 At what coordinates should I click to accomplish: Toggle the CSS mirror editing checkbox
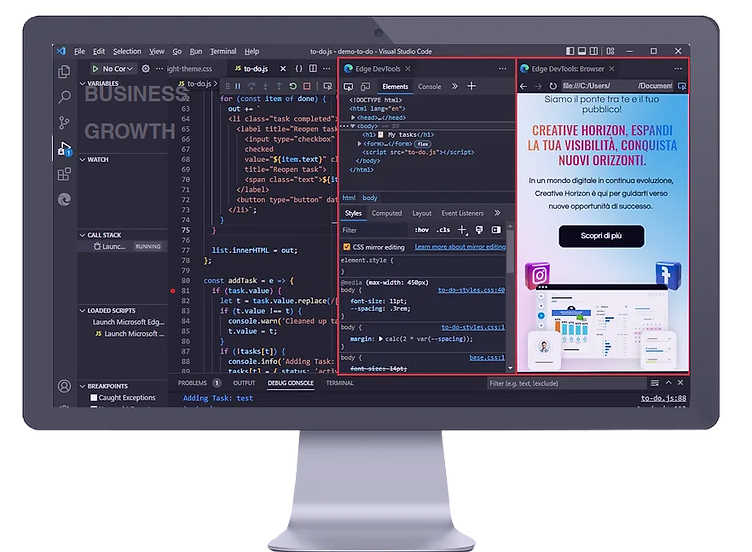point(346,247)
